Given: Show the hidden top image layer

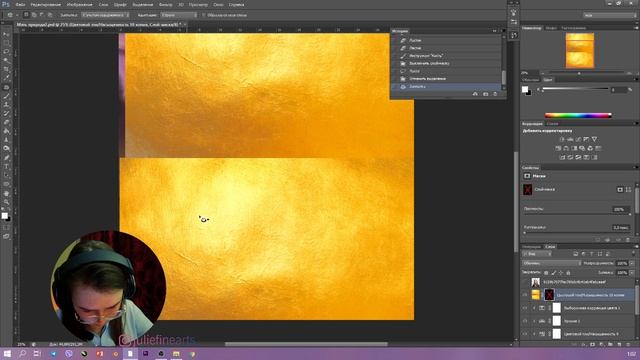Looking at the screenshot, I should [525, 282].
